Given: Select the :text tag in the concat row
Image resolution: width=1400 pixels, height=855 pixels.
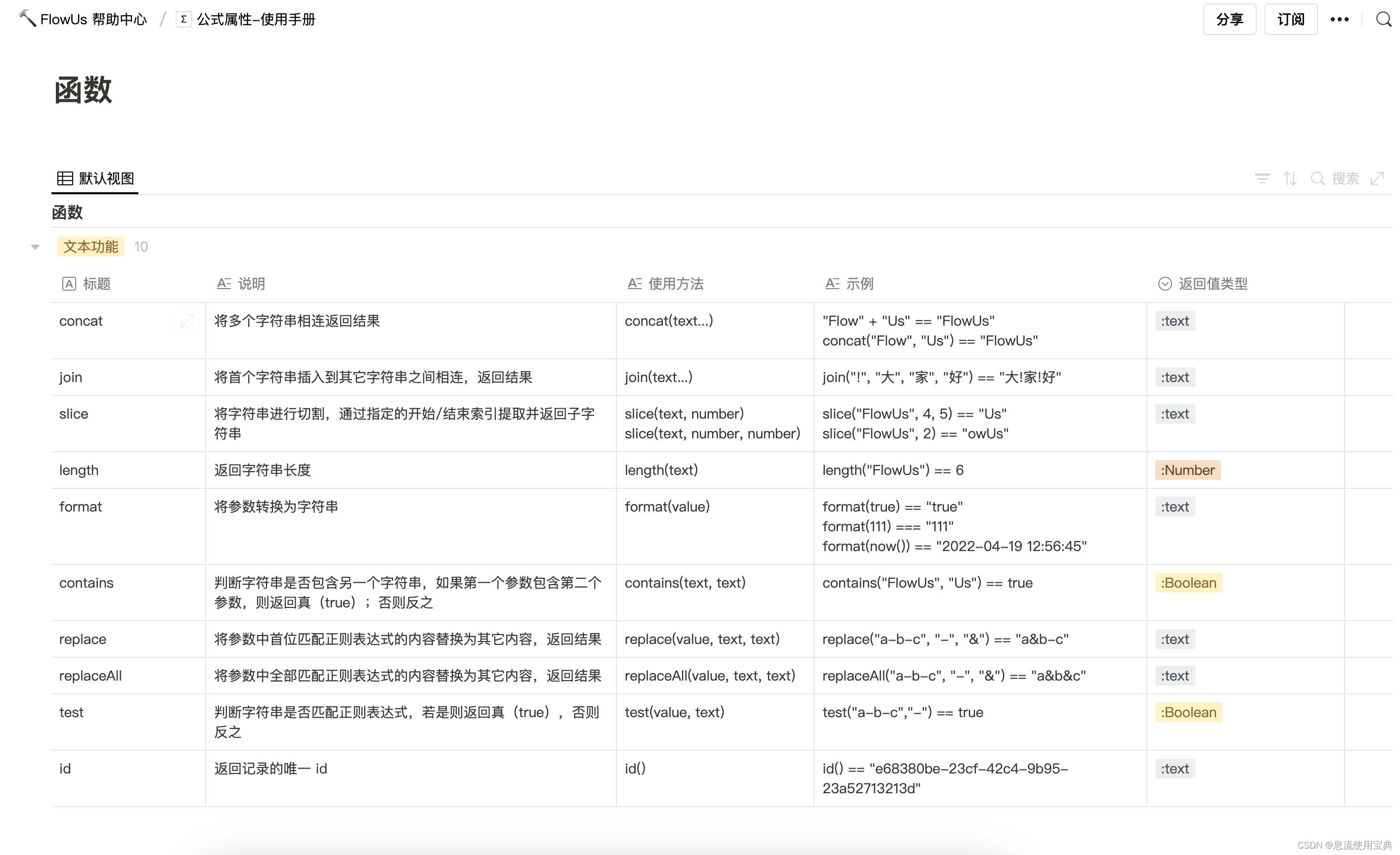Looking at the screenshot, I should tap(1175, 320).
